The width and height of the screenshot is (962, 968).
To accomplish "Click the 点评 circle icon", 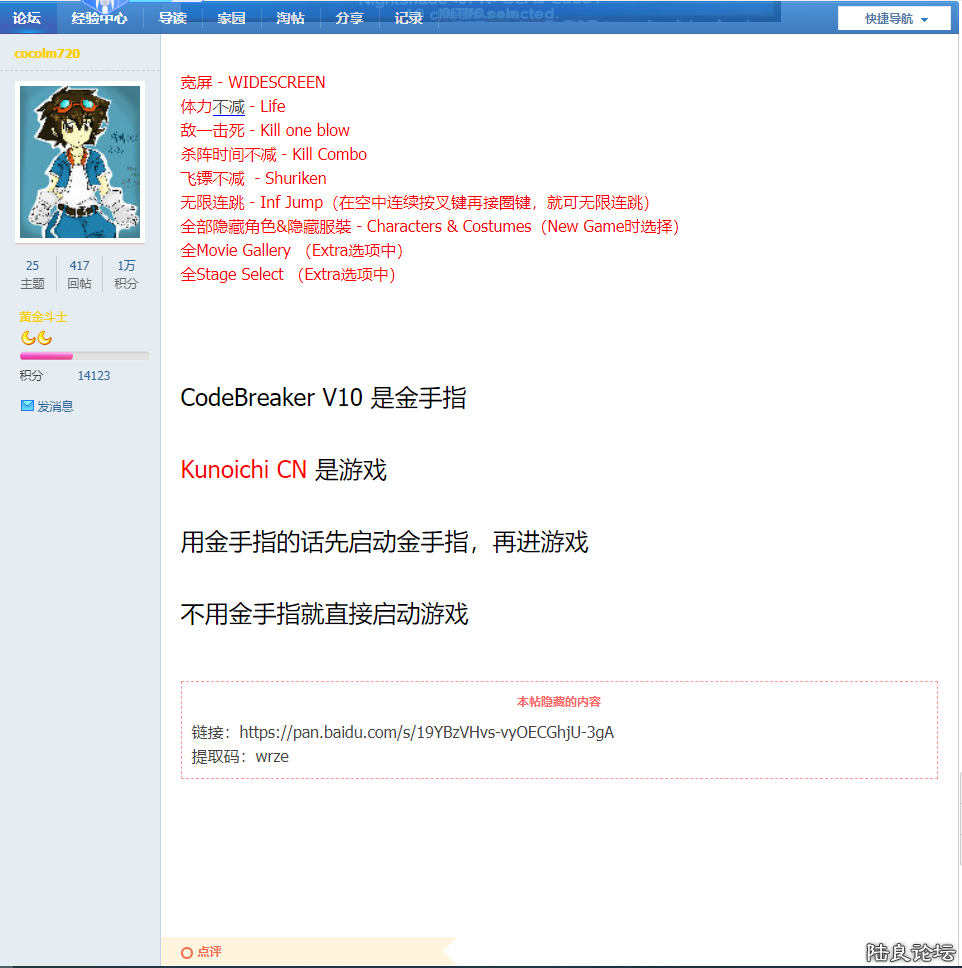I will pyautogui.click(x=187, y=953).
